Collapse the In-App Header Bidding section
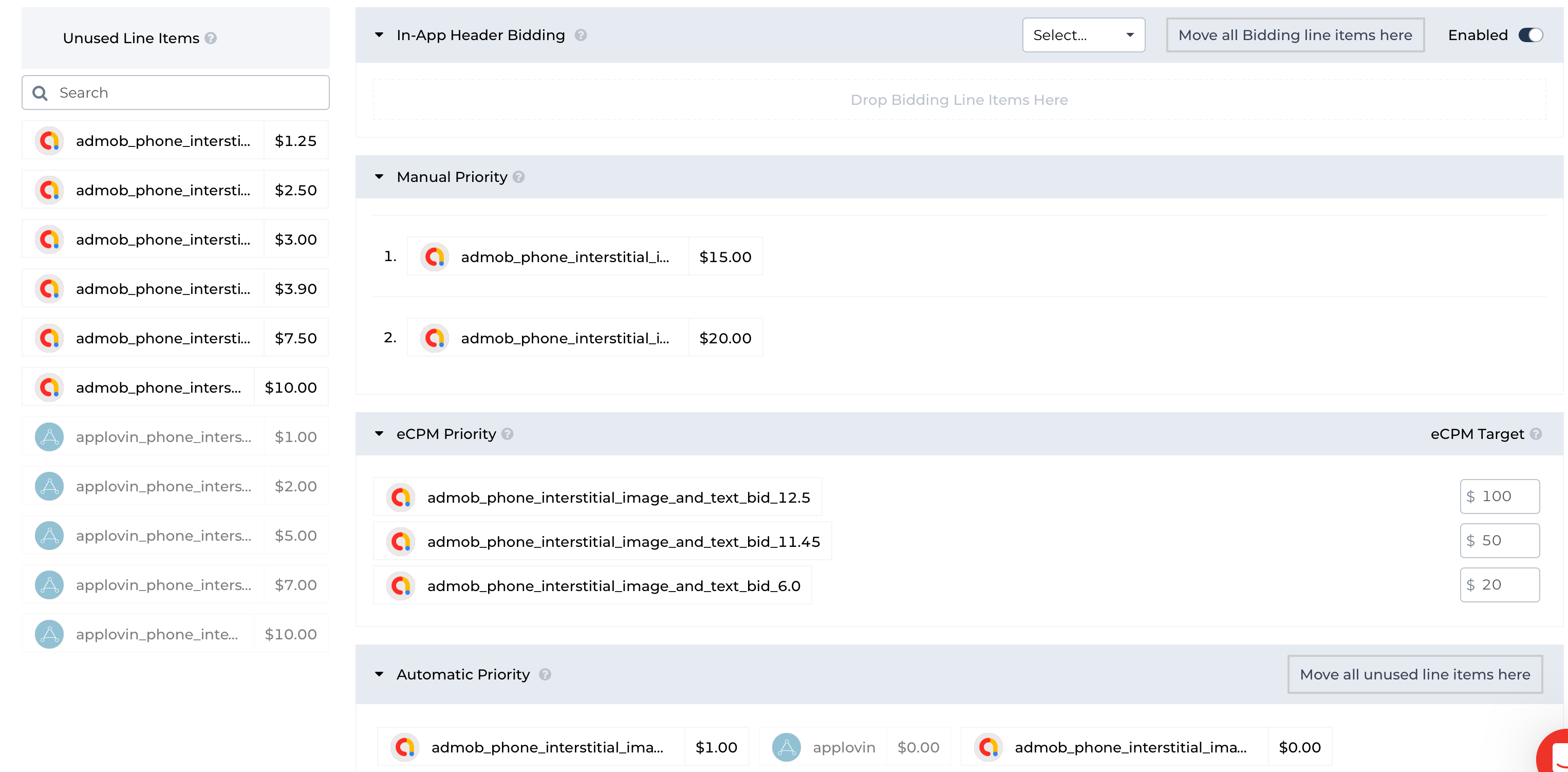1568x772 pixels. (x=379, y=35)
